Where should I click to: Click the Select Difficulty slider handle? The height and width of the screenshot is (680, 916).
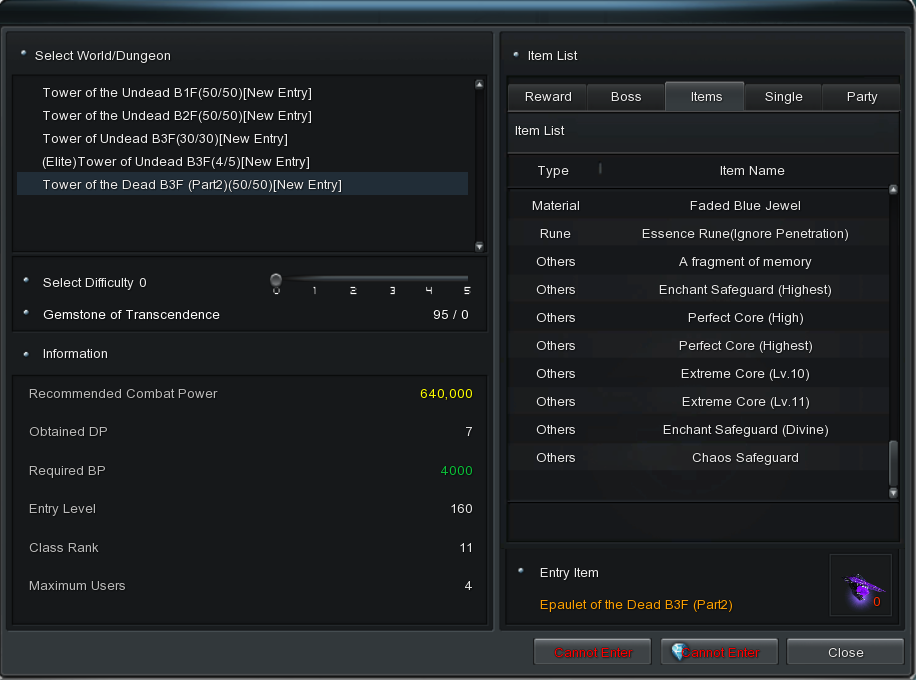[276, 280]
